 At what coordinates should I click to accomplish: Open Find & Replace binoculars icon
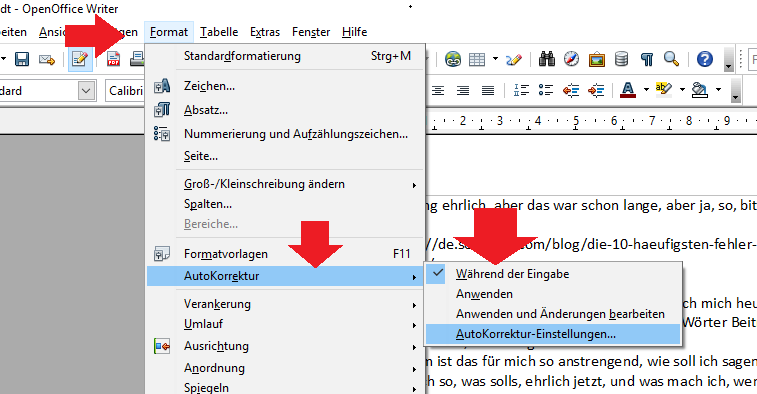[x=547, y=59]
